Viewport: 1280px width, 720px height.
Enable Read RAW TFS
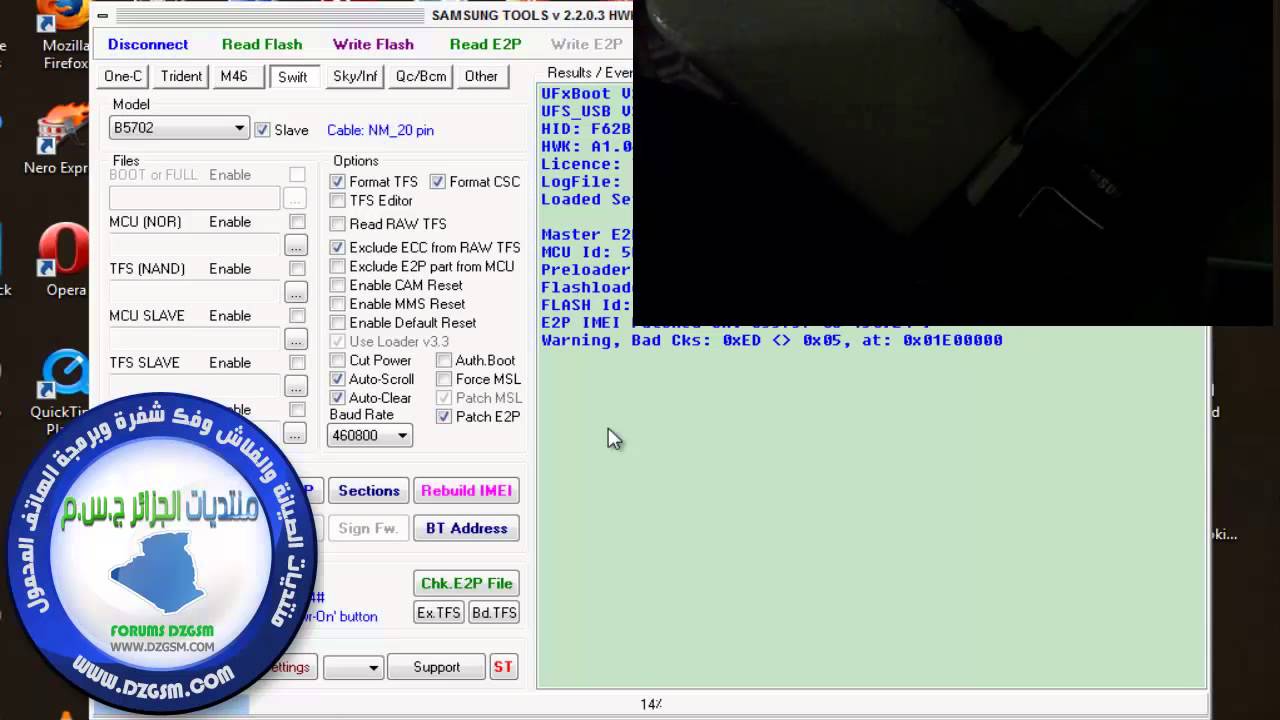337,224
